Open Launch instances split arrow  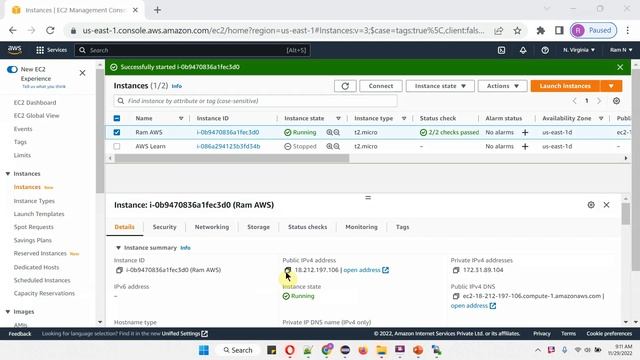point(611,86)
